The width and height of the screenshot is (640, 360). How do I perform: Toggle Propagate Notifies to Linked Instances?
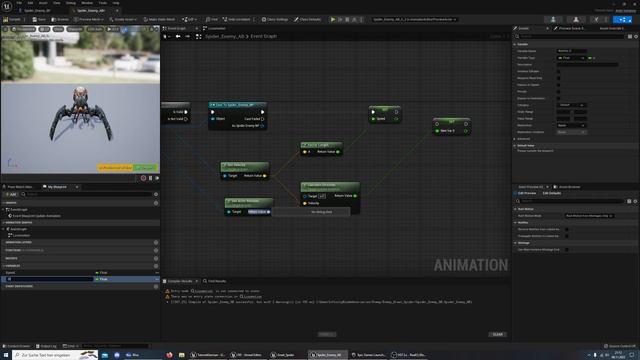point(567,236)
